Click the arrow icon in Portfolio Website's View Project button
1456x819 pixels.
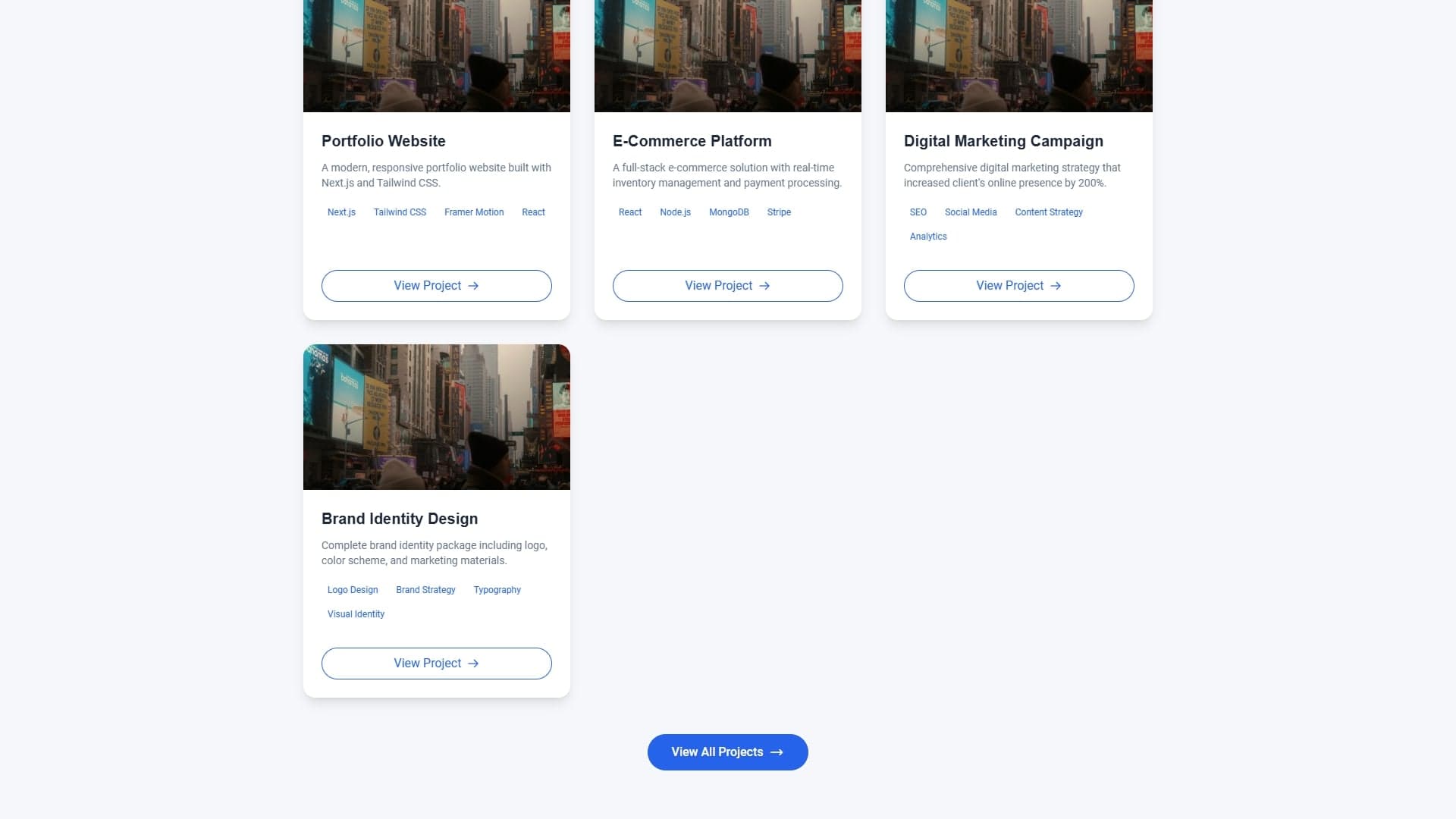point(473,286)
